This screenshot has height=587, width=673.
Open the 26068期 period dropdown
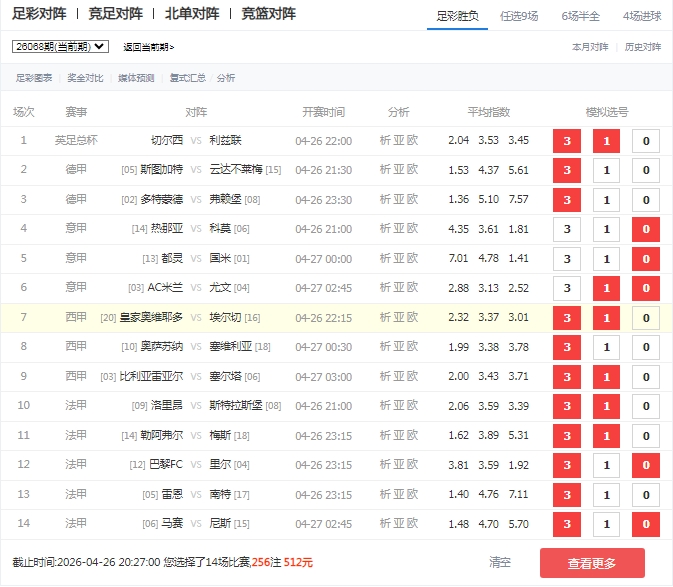[x=60, y=46]
